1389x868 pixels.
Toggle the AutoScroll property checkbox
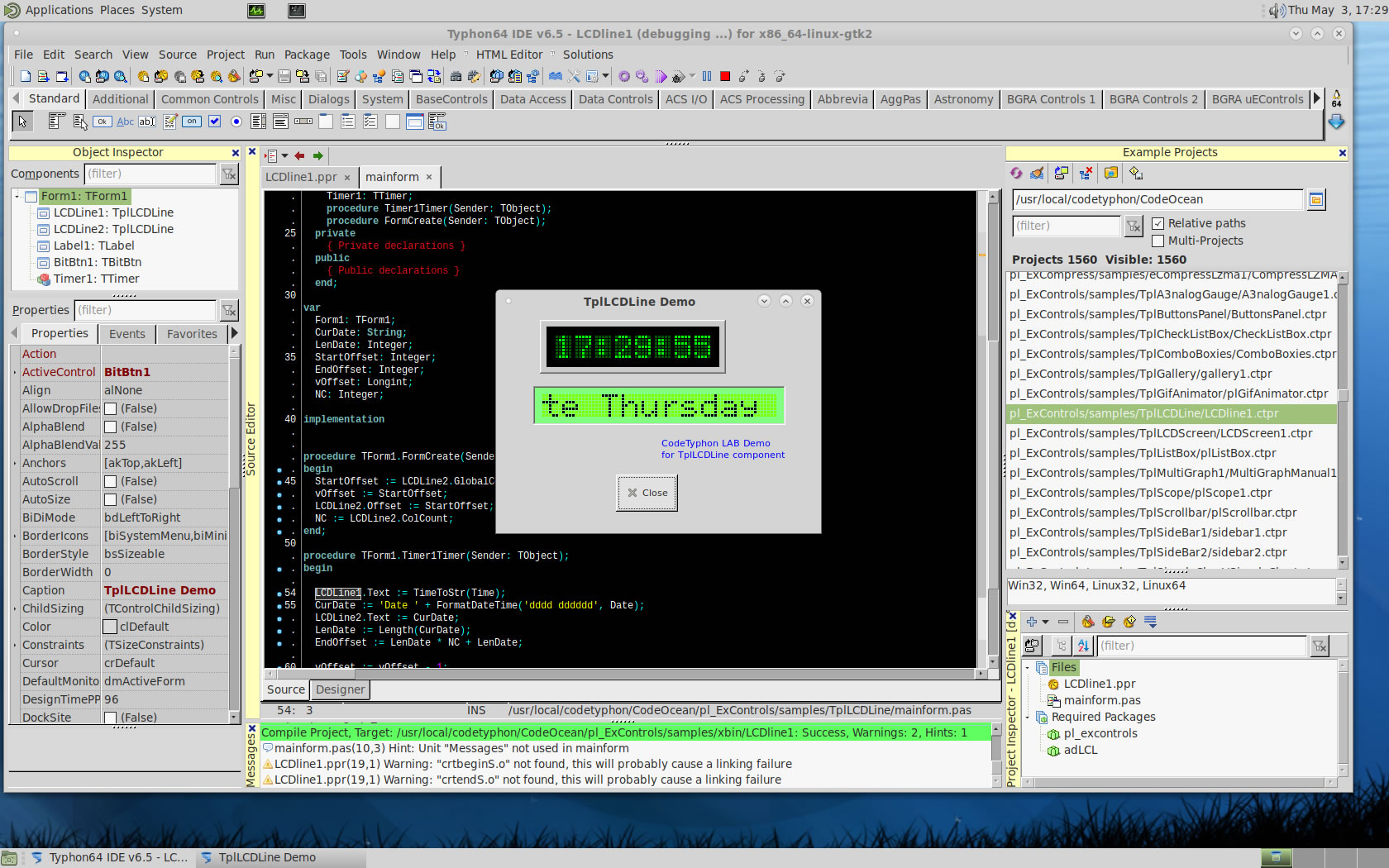tap(111, 481)
